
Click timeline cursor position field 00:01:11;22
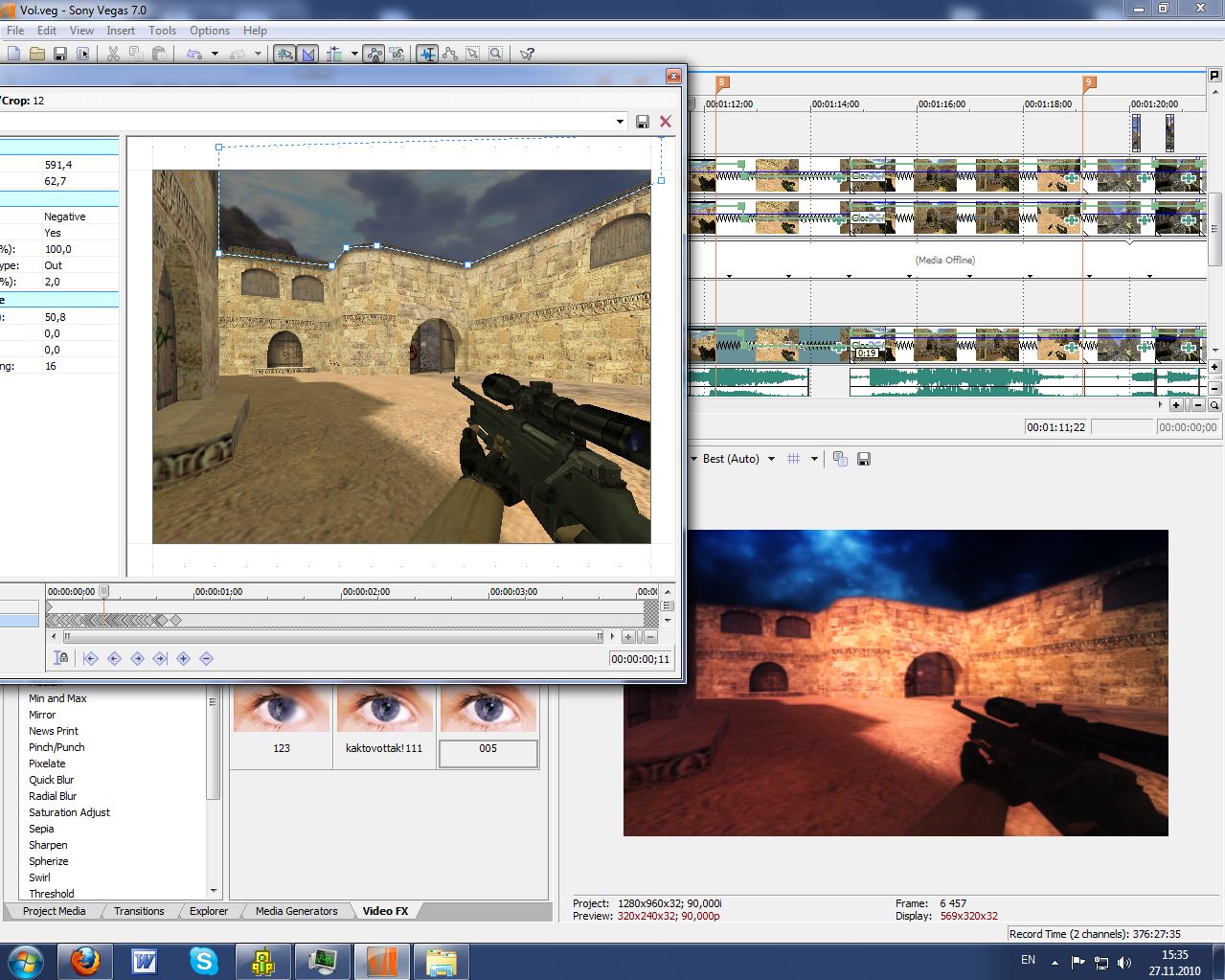tap(1055, 427)
